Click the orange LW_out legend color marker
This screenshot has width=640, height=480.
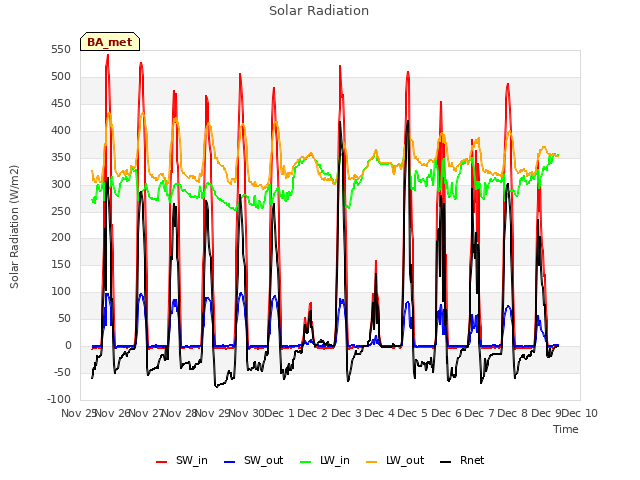click(x=371, y=462)
